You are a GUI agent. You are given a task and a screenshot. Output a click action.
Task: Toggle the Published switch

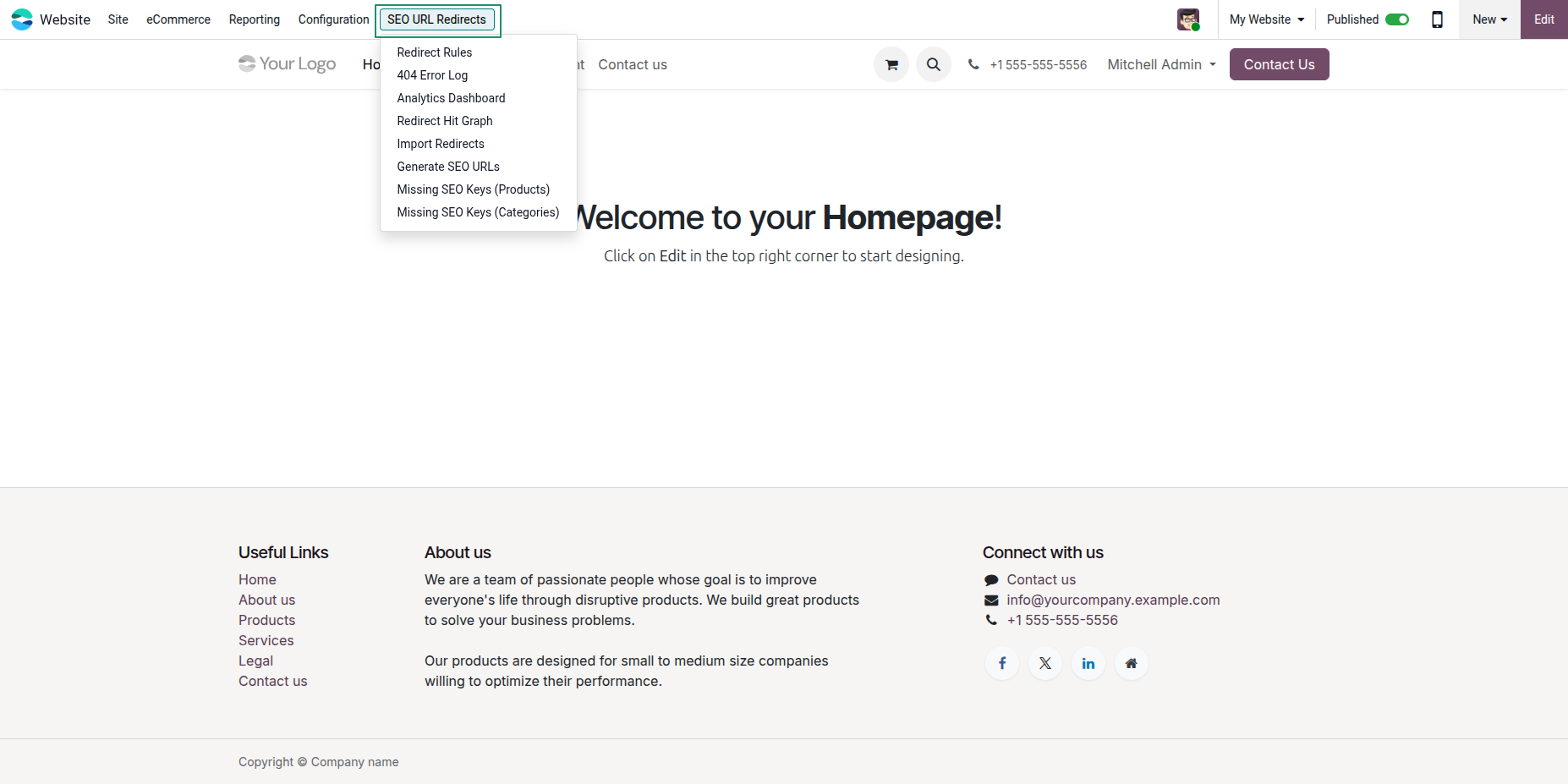pos(1397,19)
